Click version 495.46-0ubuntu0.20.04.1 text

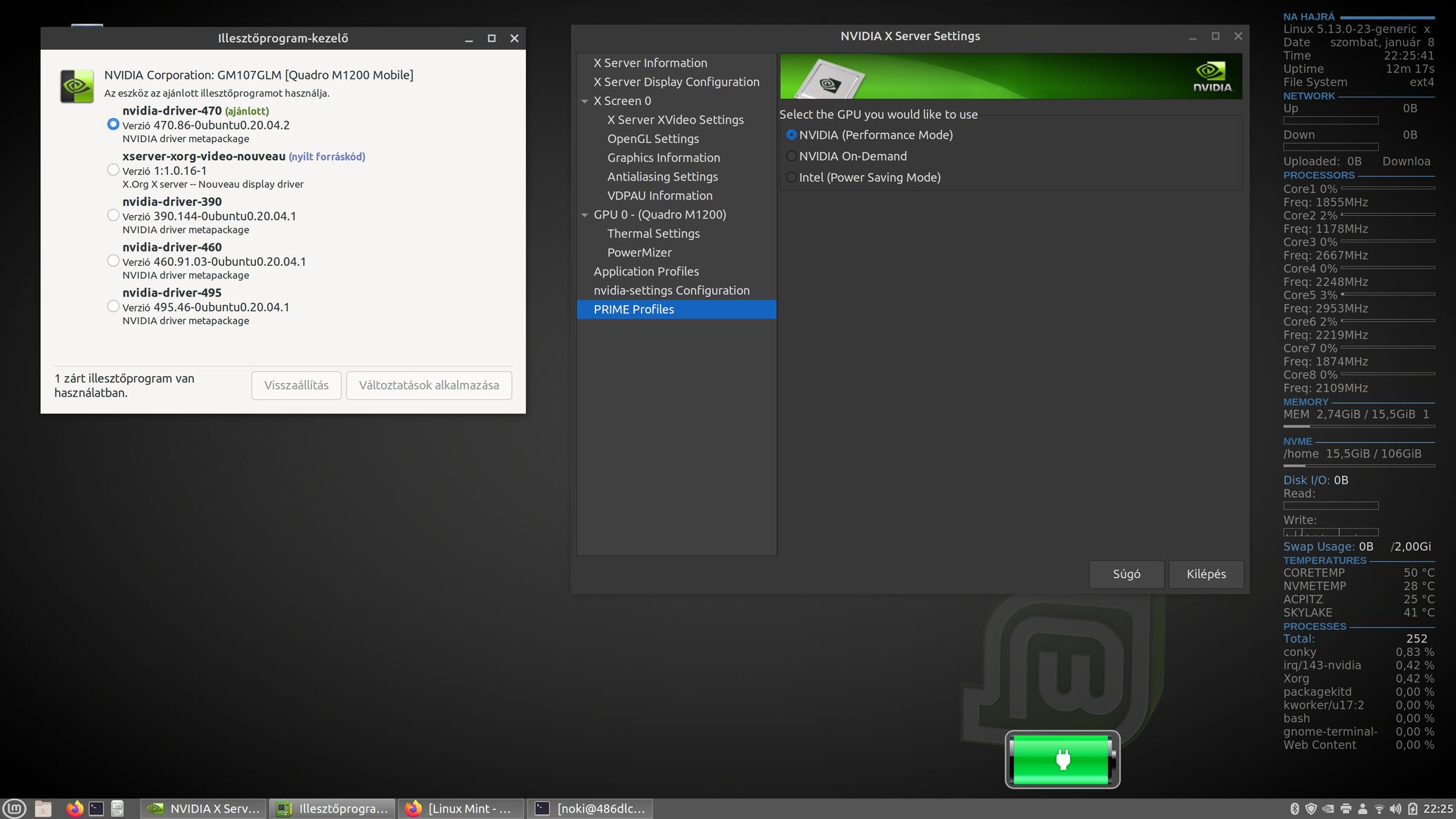click(206, 307)
